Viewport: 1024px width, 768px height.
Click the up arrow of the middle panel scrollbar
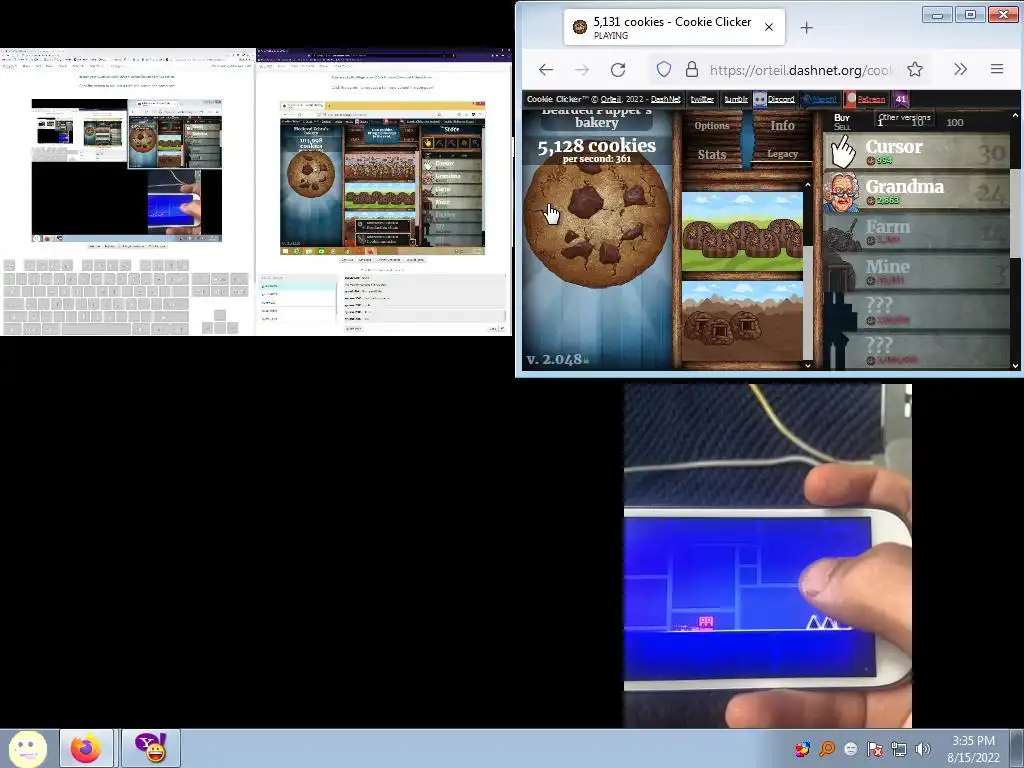[x=808, y=185]
